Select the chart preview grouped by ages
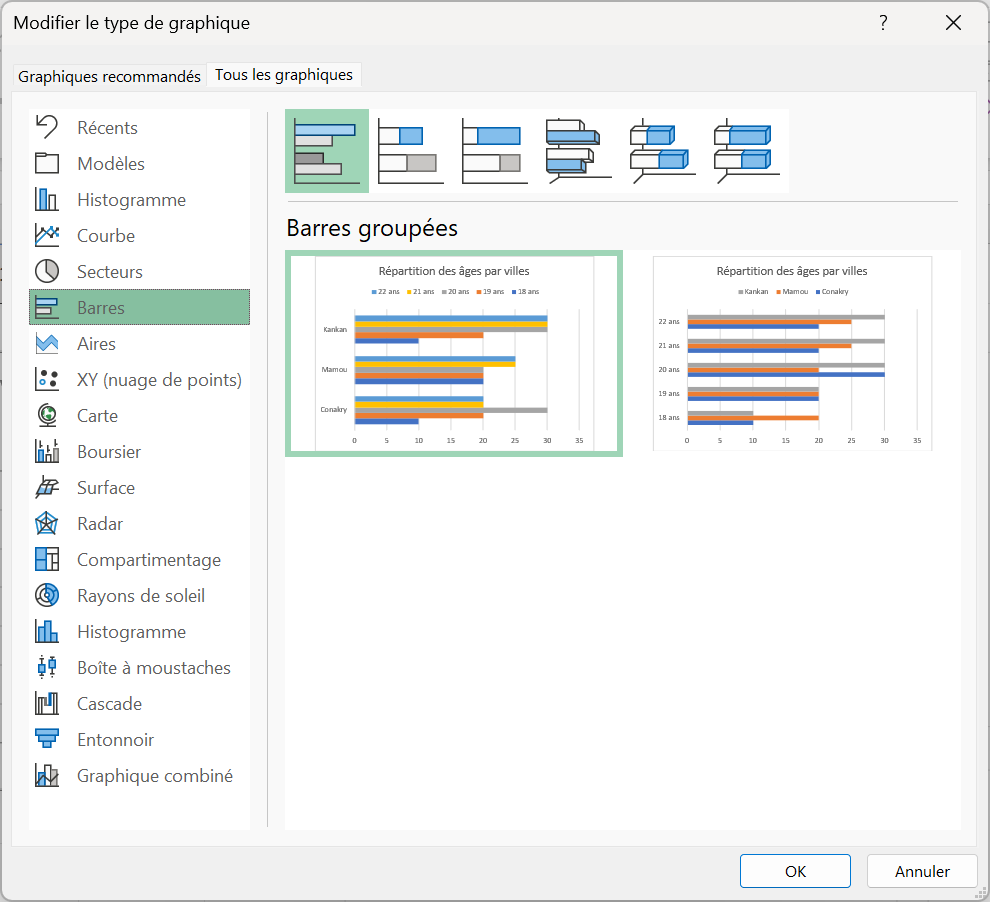 click(x=792, y=353)
